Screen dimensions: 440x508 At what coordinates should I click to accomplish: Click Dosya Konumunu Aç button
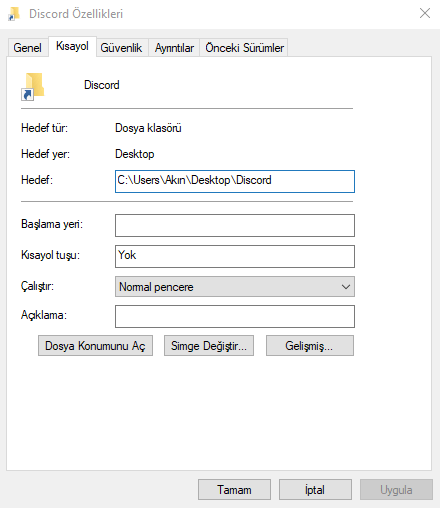point(95,346)
